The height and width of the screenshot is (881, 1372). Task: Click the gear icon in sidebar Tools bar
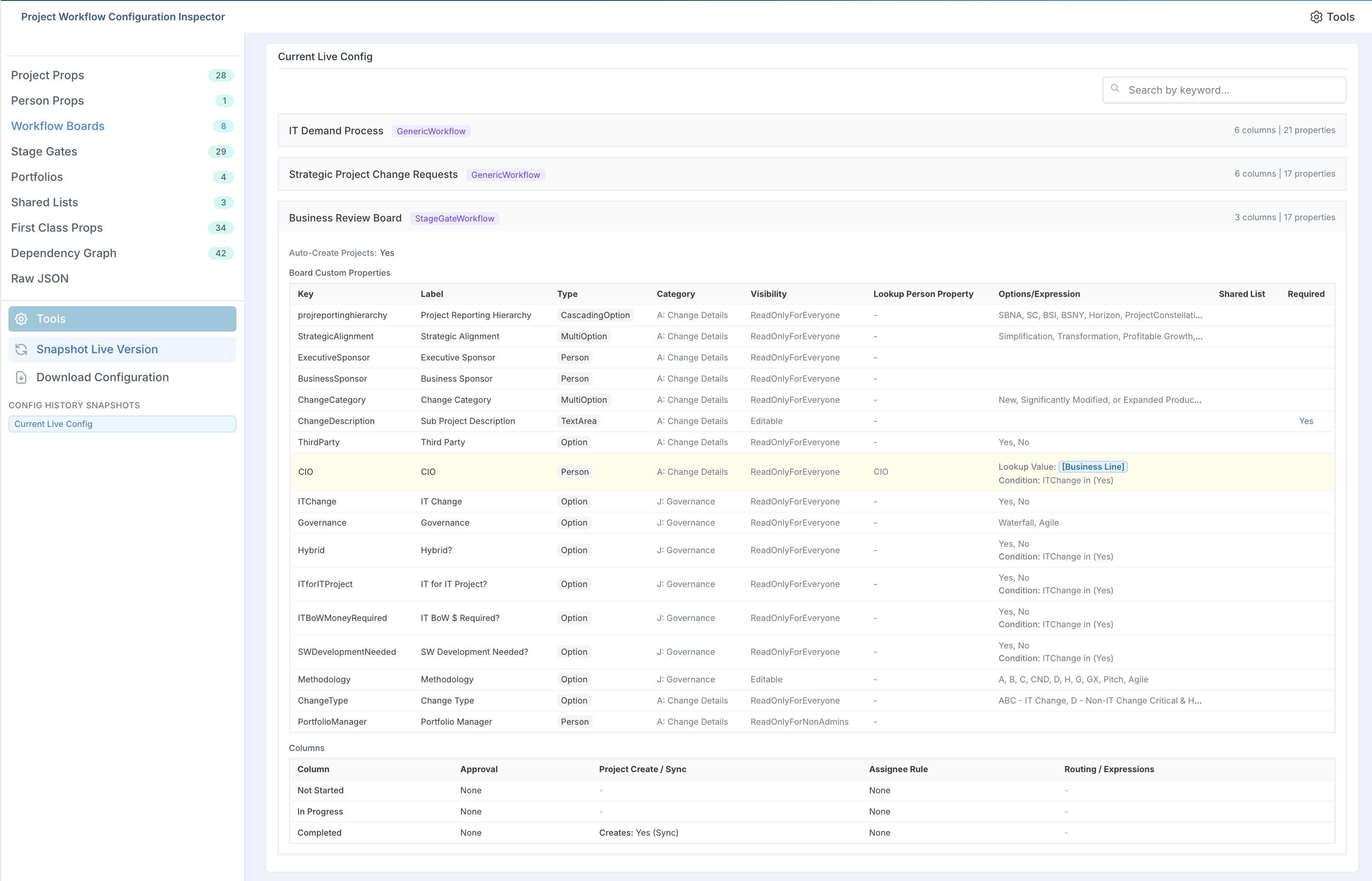click(21, 319)
